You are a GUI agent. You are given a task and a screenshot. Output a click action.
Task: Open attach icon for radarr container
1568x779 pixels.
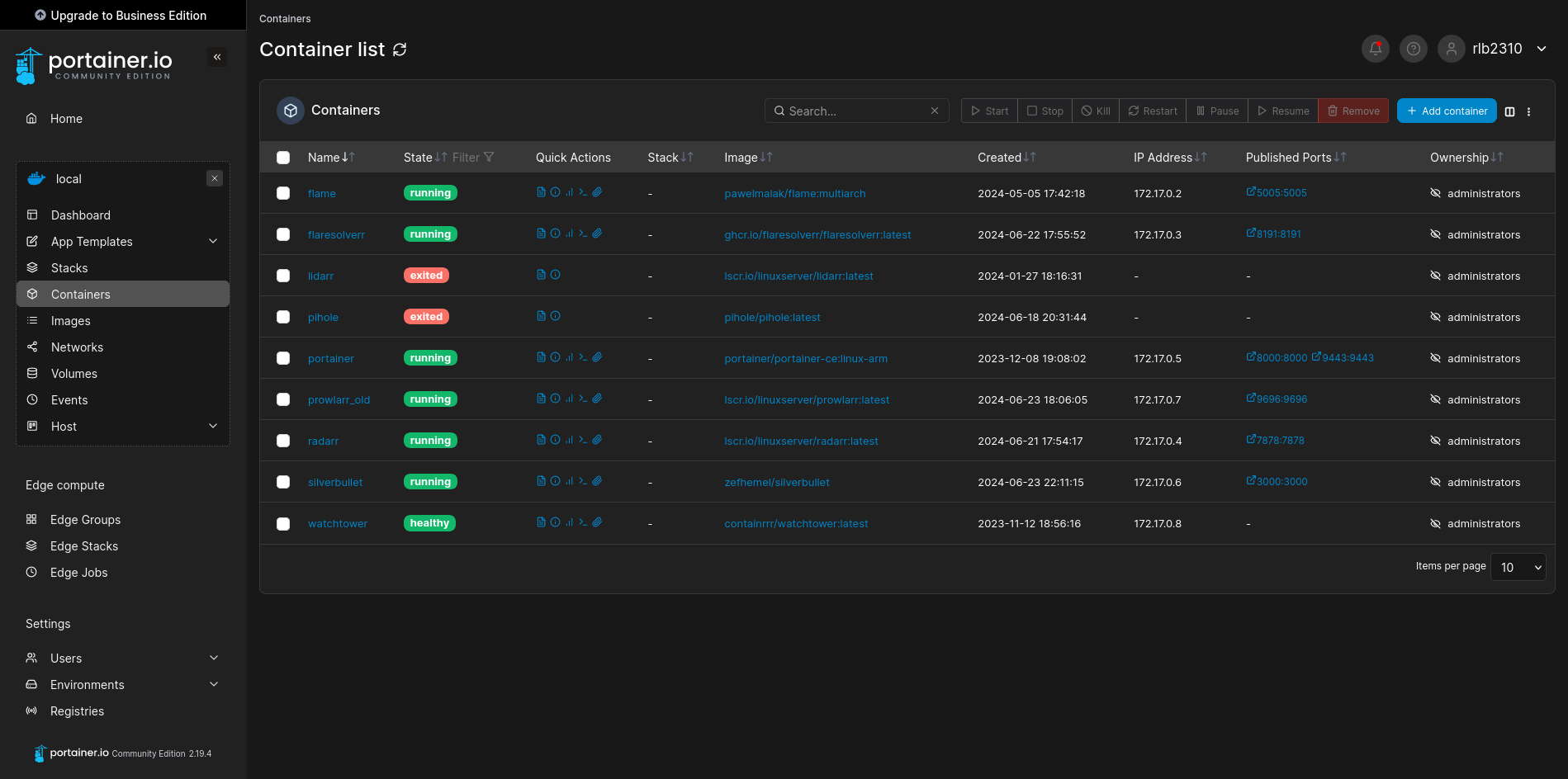597,440
